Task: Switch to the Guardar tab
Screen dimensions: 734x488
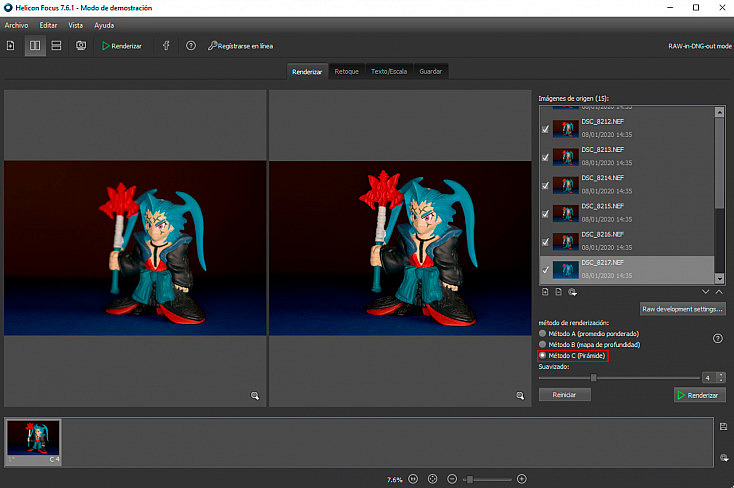Action: pyautogui.click(x=431, y=71)
